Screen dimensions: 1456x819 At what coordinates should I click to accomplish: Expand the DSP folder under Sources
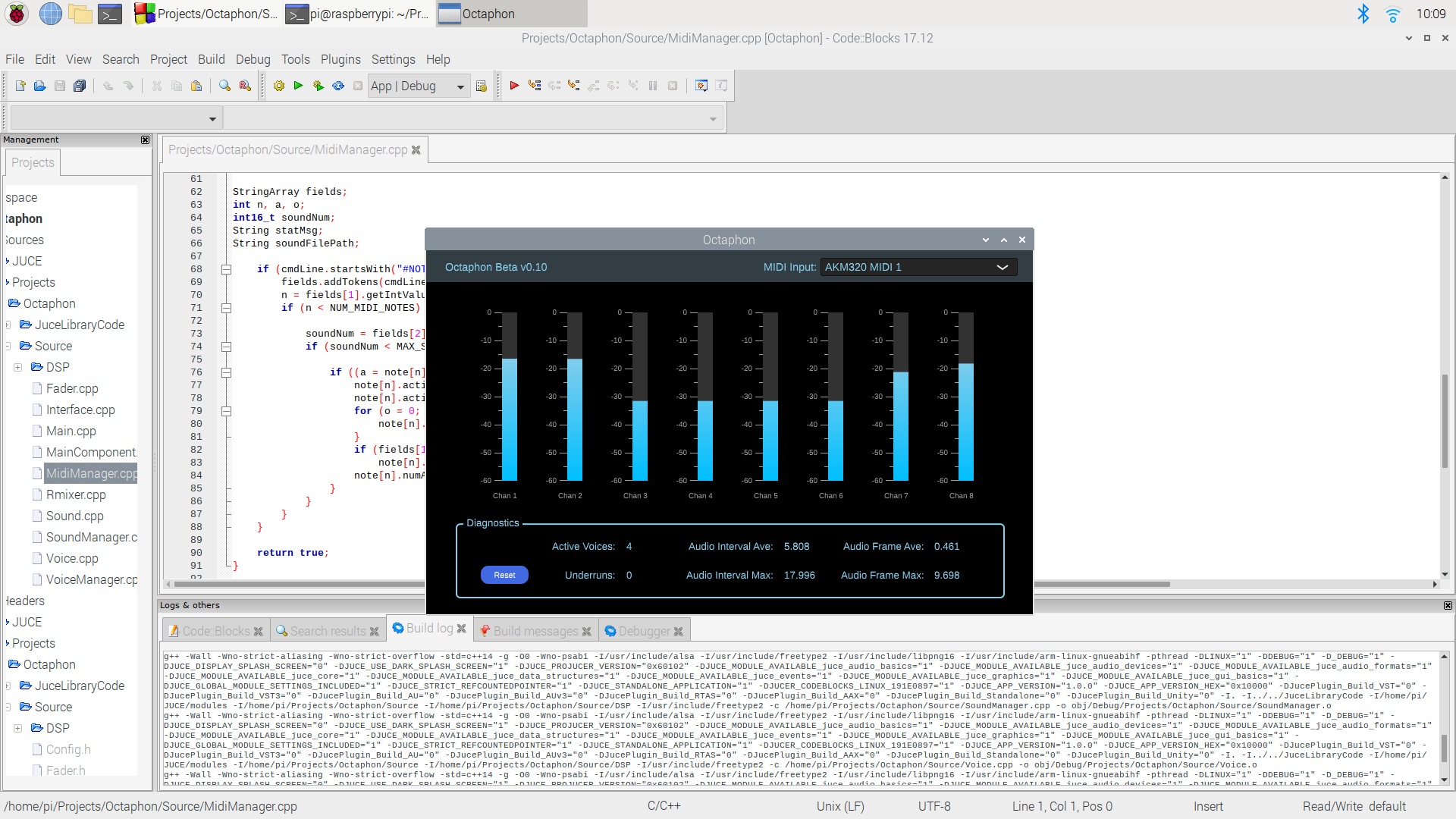pyautogui.click(x=17, y=367)
